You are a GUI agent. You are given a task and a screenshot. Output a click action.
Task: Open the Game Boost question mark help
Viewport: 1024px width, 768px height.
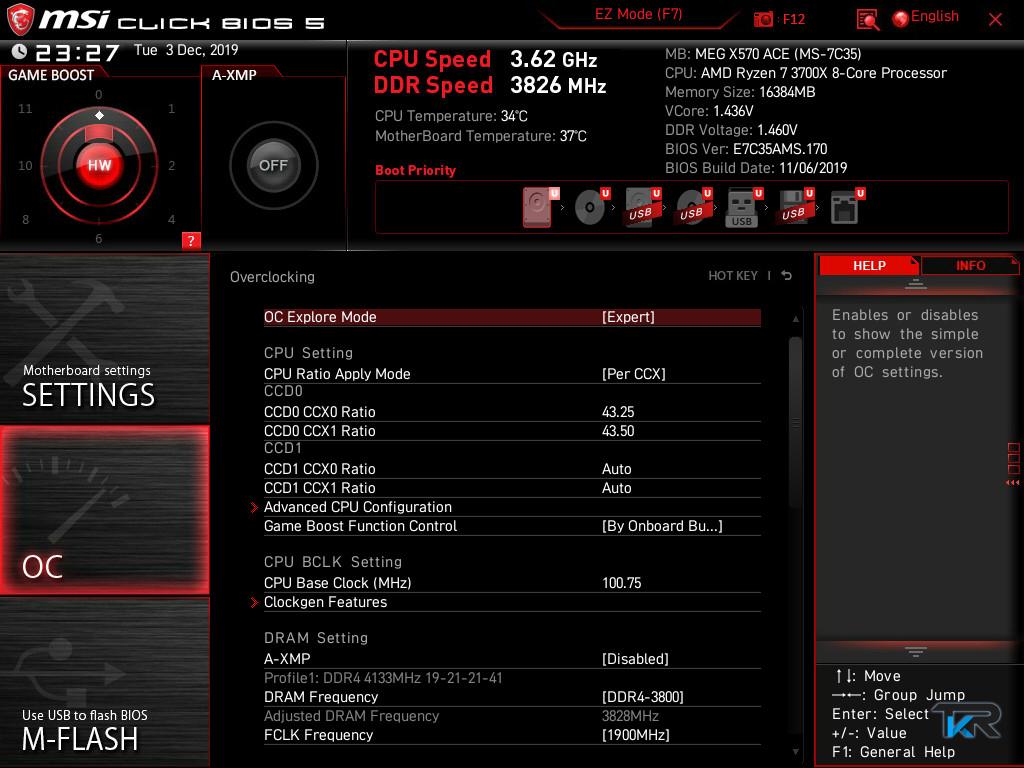(191, 240)
